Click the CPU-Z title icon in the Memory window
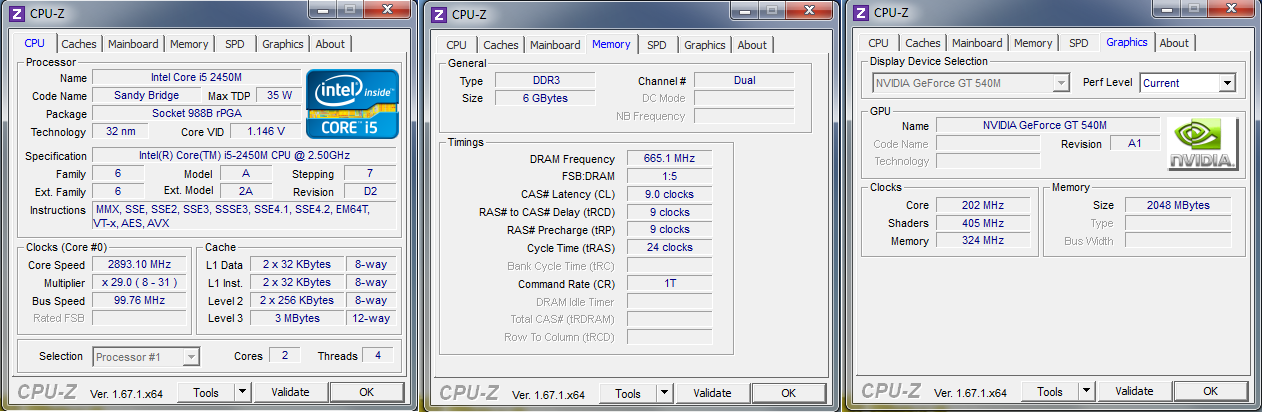This screenshot has width=1262, height=413. tap(438, 14)
